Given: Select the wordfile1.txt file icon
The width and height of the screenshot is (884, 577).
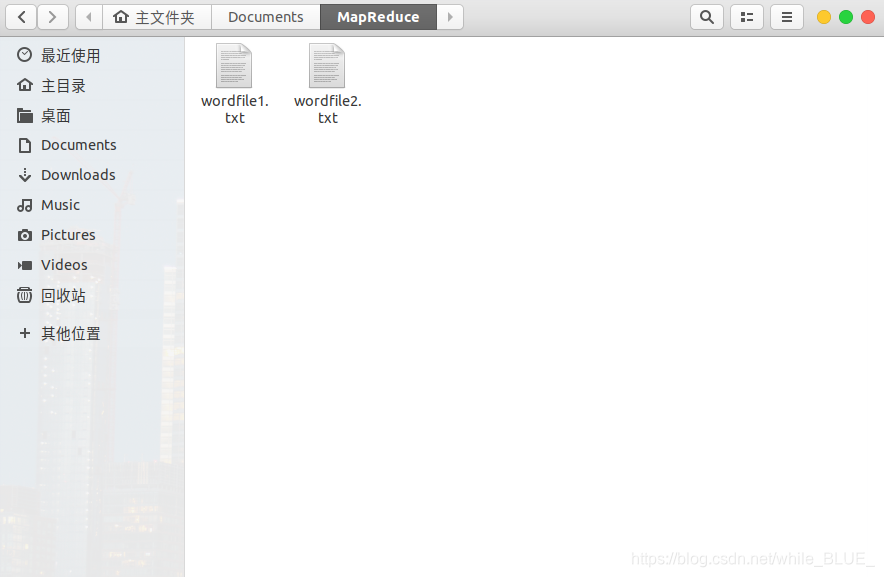Looking at the screenshot, I should coord(234,65).
